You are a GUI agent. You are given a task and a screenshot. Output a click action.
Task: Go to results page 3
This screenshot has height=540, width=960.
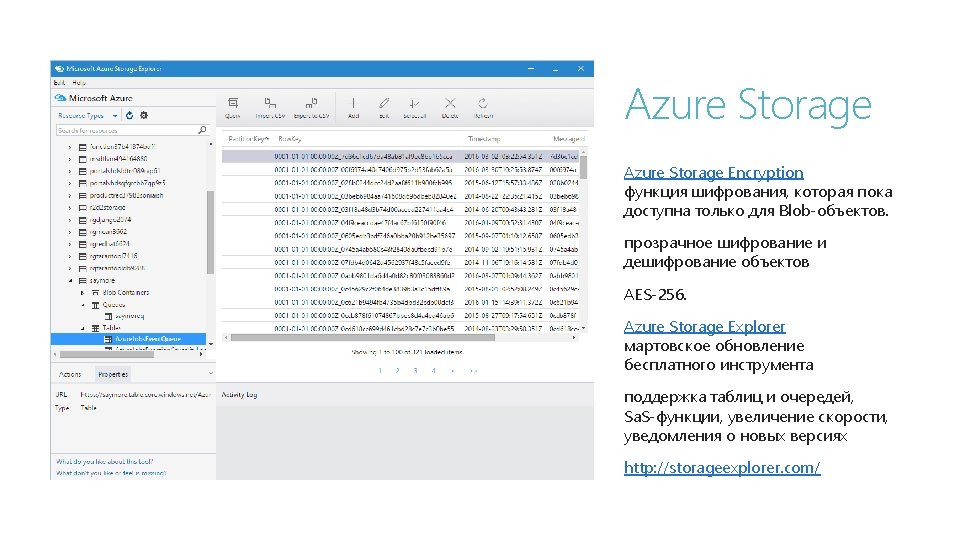[415, 370]
